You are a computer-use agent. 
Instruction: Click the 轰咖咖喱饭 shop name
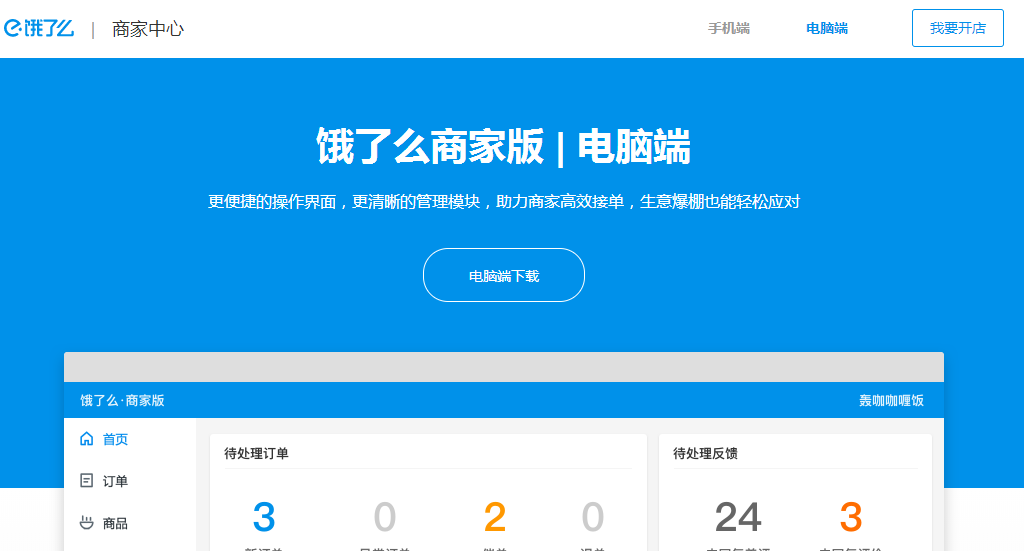pos(891,400)
